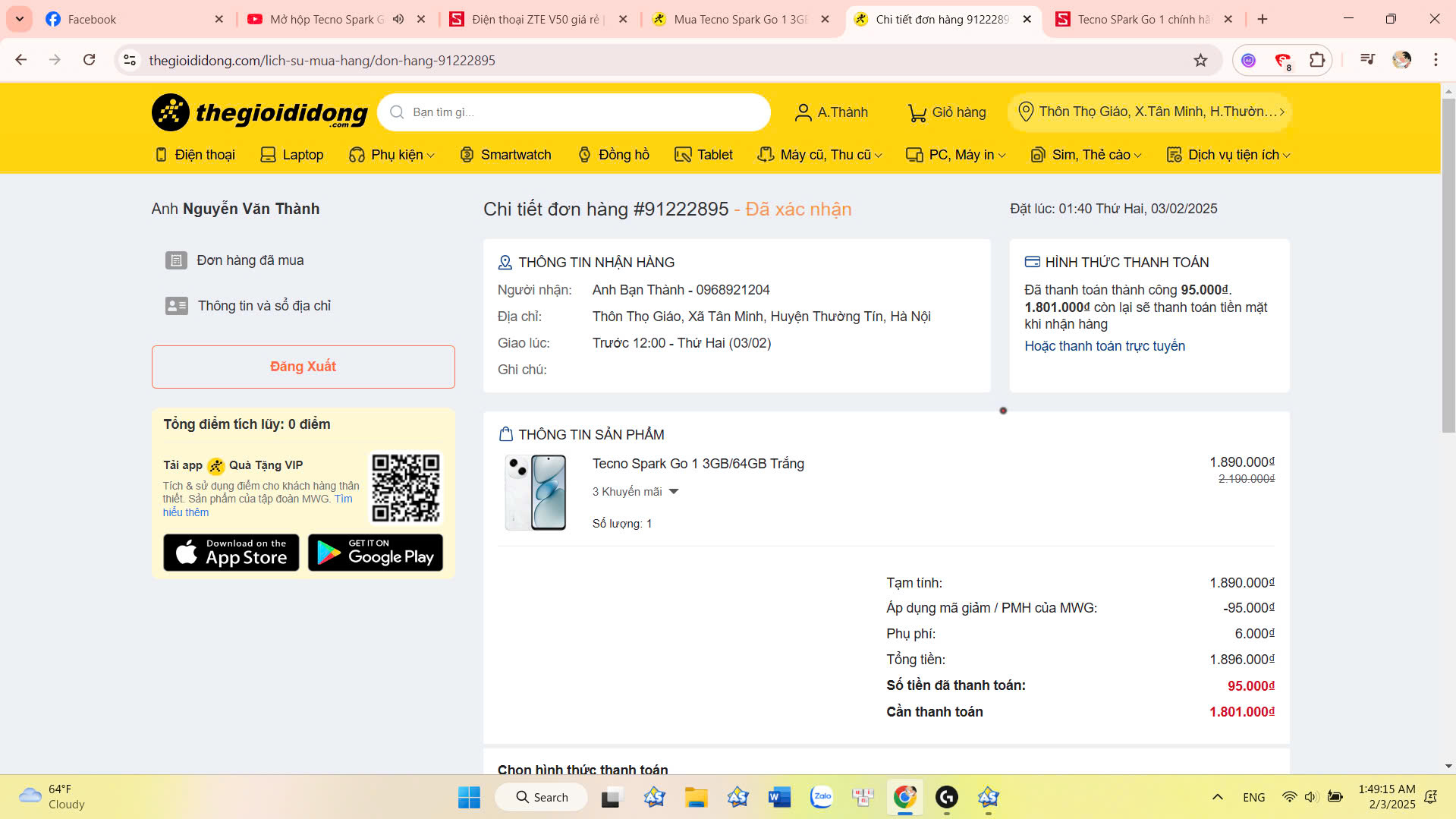Viewport: 1456px width, 819px height.
Task: Expand PC, Máy in menu
Action: pos(956,155)
